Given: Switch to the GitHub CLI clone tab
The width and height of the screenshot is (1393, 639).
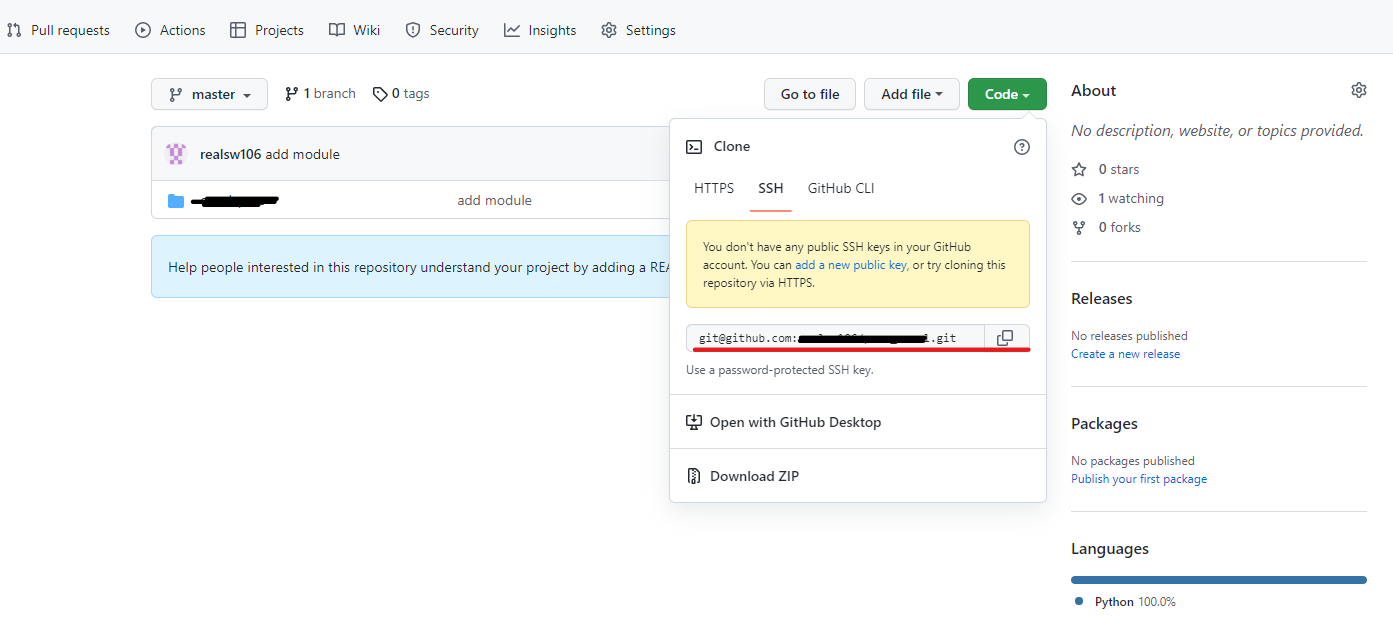Looking at the screenshot, I should 841,188.
